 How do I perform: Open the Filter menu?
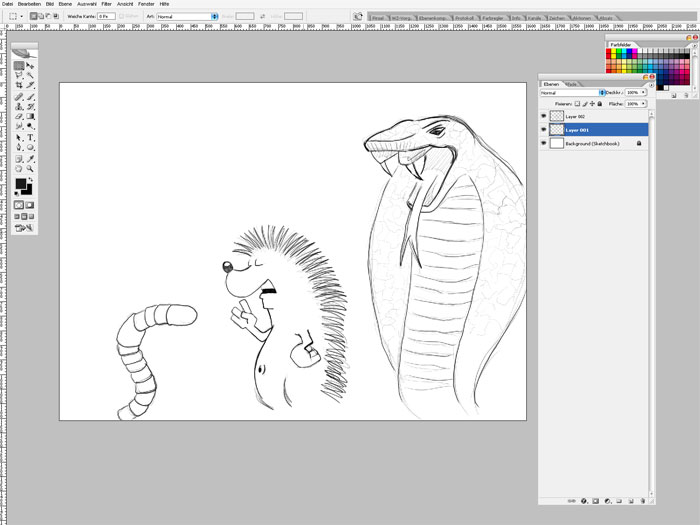pyautogui.click(x=106, y=4)
